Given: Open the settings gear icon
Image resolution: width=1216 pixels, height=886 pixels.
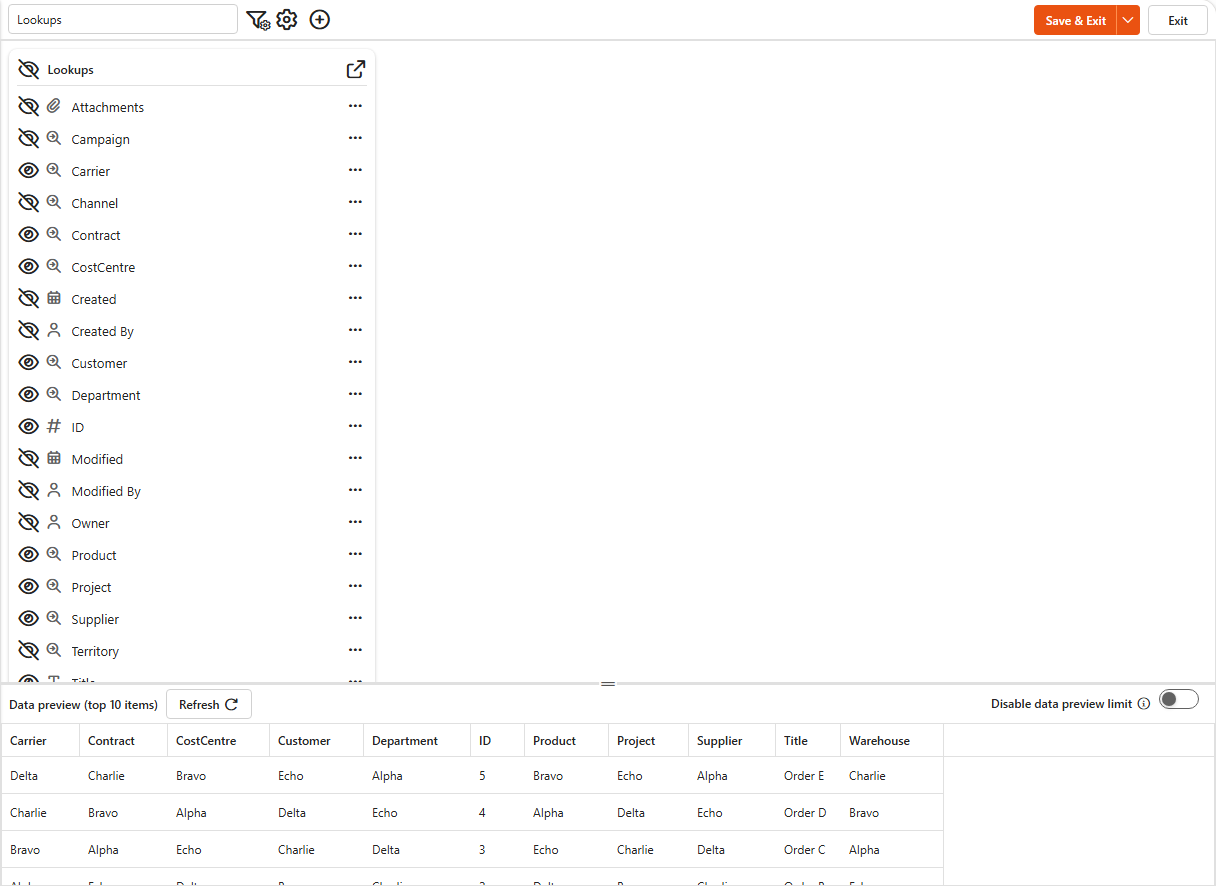Looking at the screenshot, I should coord(287,20).
